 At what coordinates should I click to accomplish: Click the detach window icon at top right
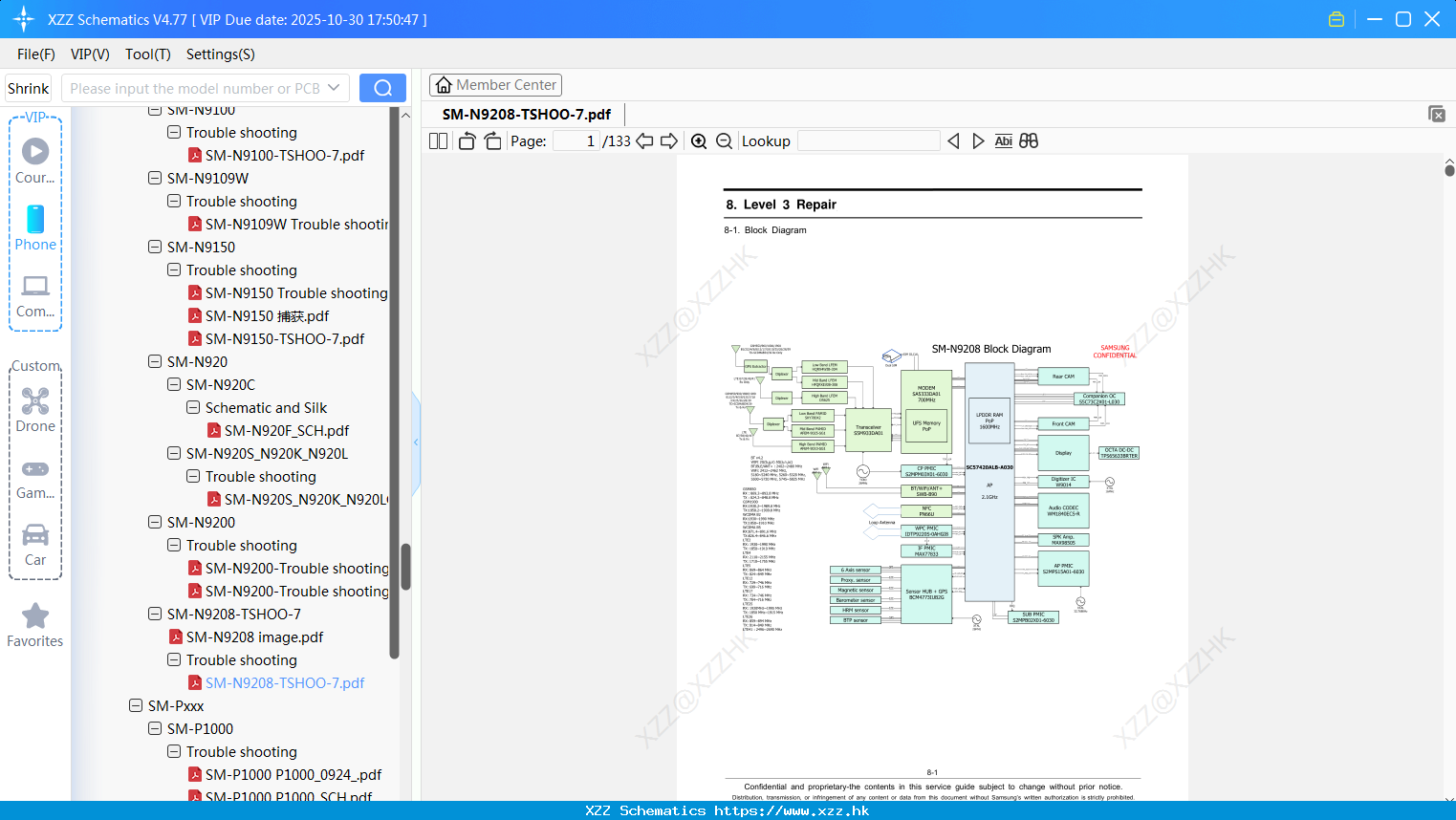point(1437,114)
